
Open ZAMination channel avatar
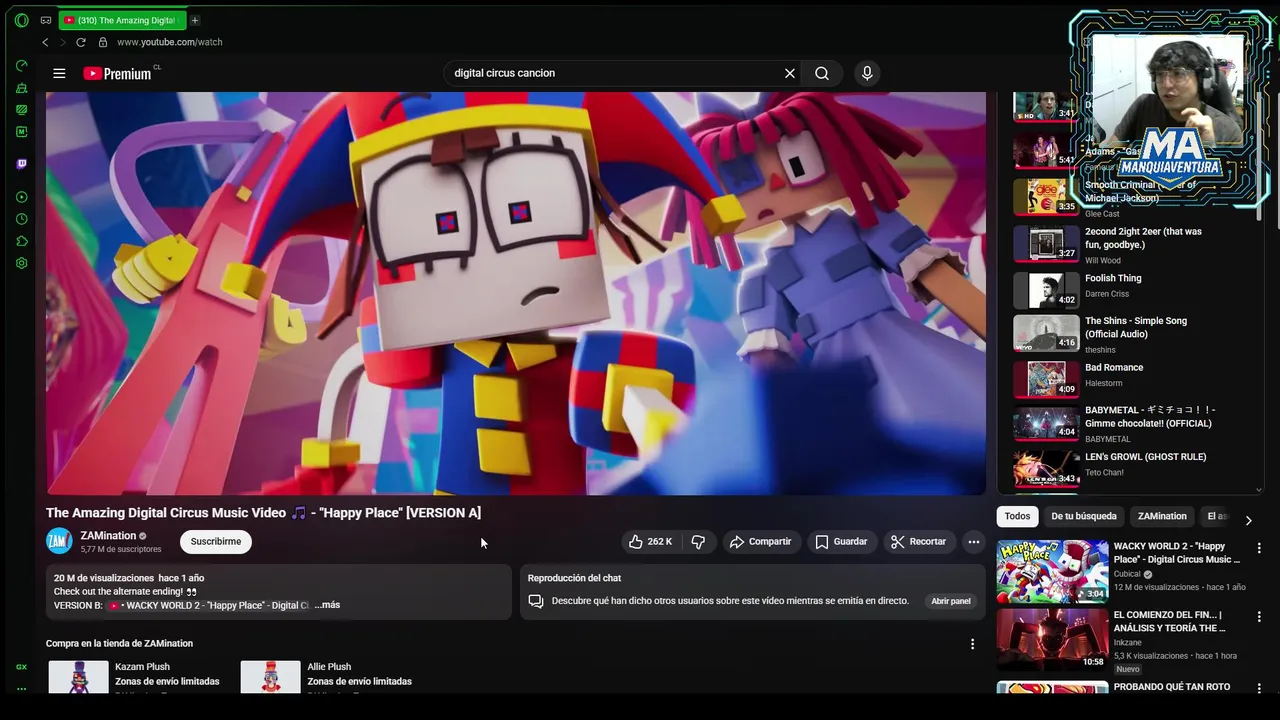pyautogui.click(x=59, y=541)
